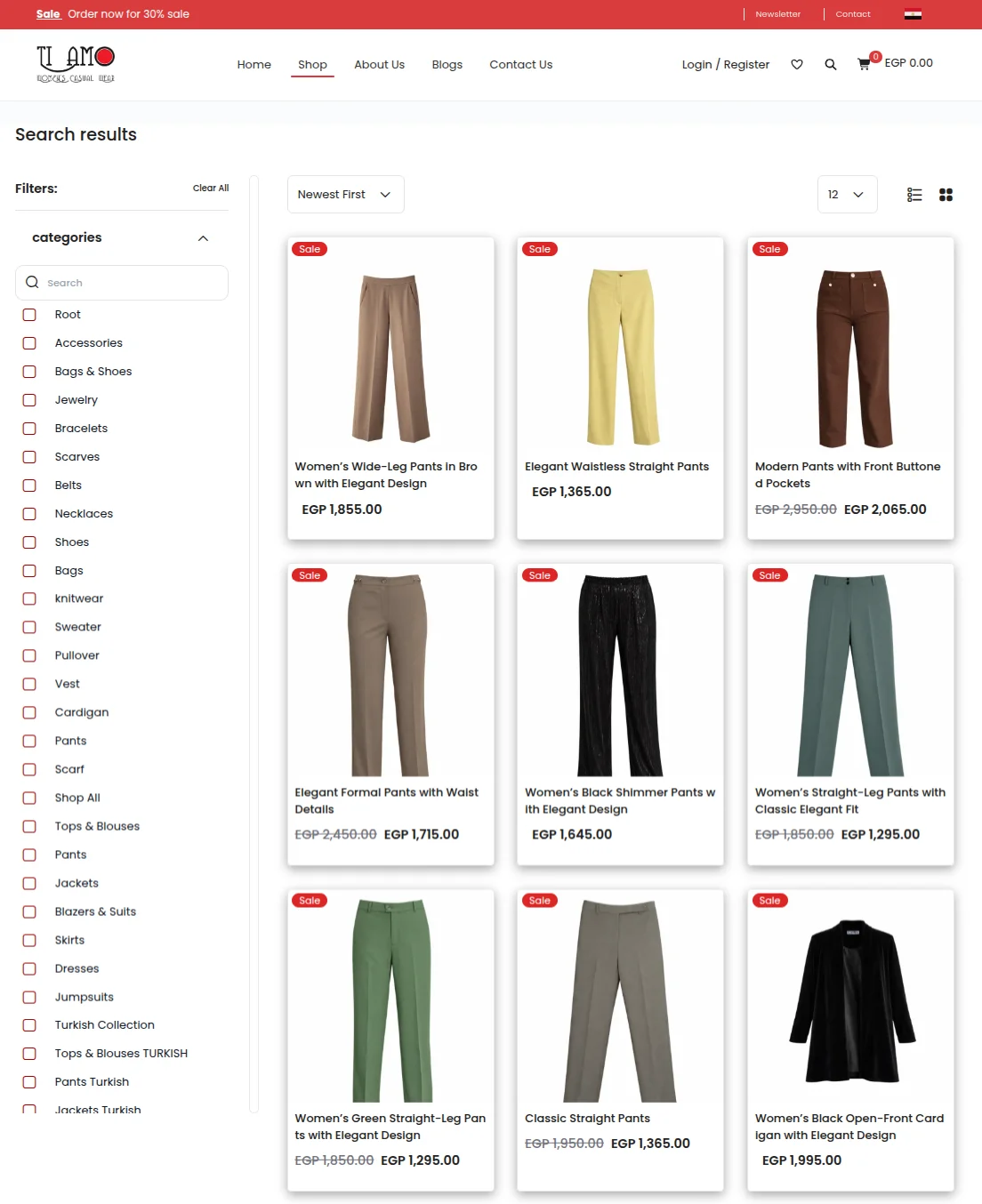The height and width of the screenshot is (1204, 982).
Task: Click the search magnifier icon in the header
Action: tap(830, 64)
